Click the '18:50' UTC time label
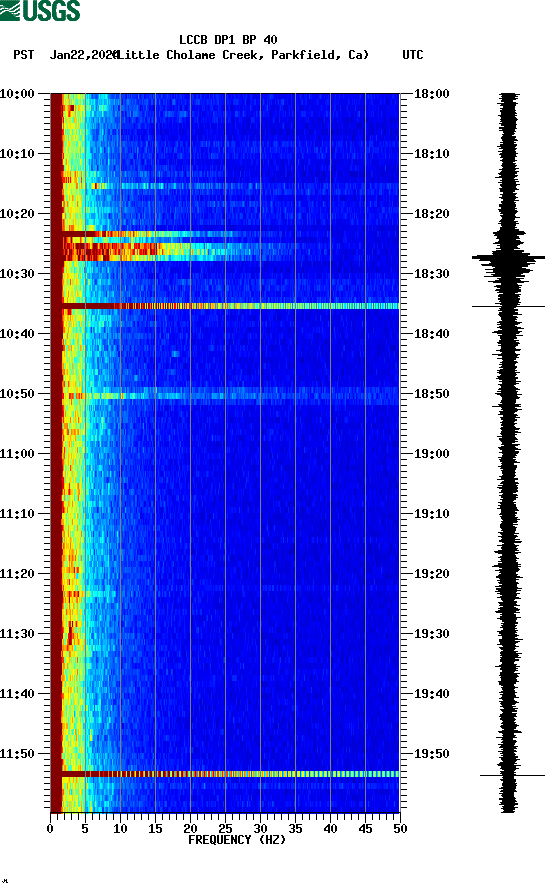The image size is (552, 892). [x=431, y=394]
